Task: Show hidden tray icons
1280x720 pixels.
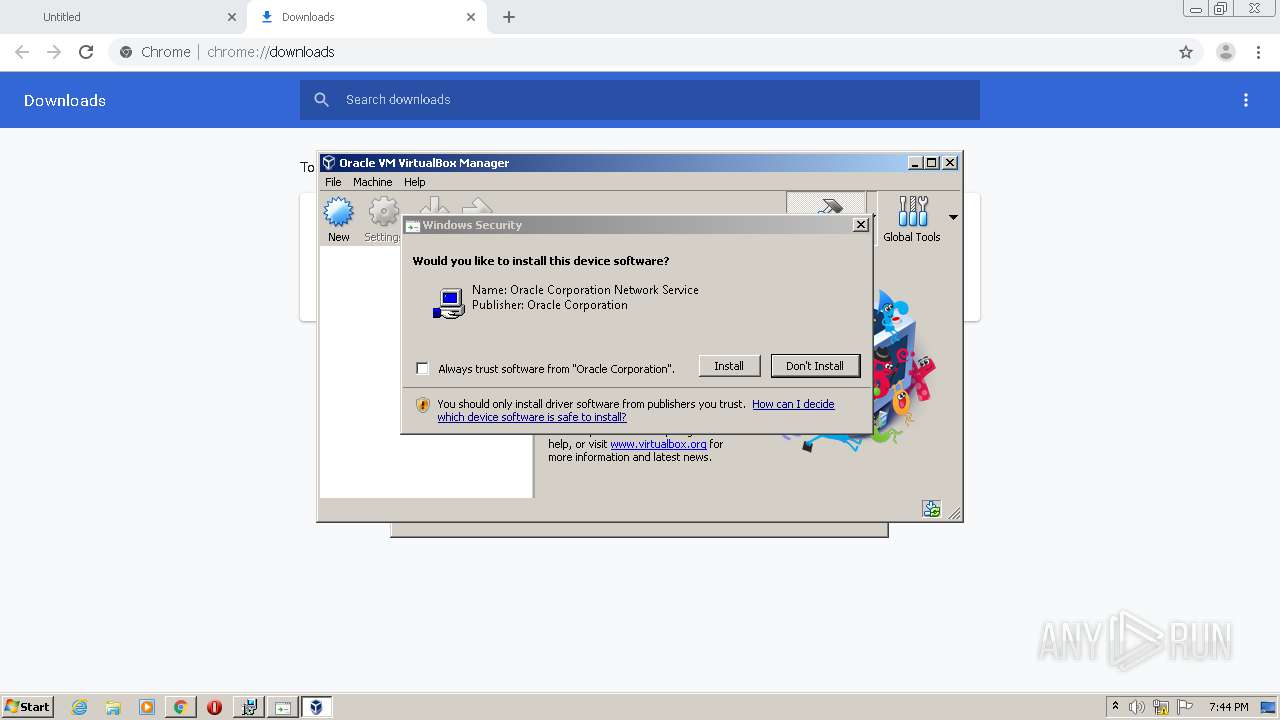Action: pyautogui.click(x=1115, y=706)
